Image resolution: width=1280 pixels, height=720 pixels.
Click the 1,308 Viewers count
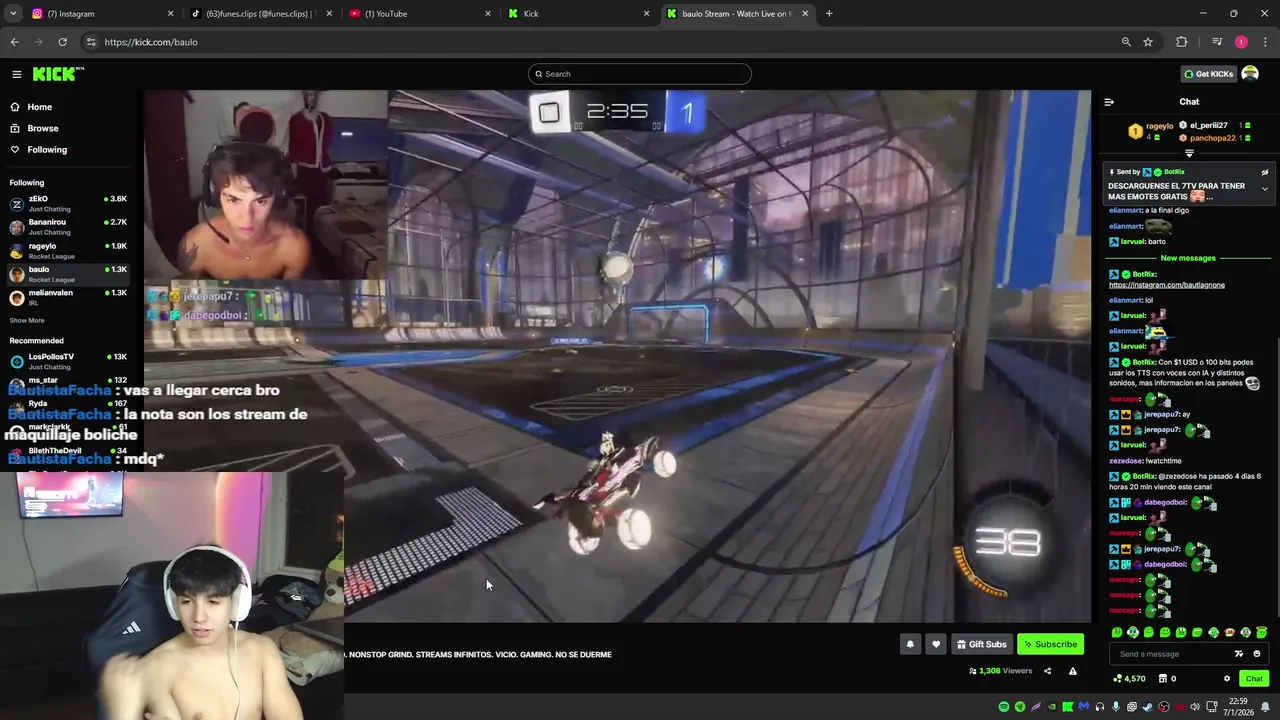pyautogui.click(x=1001, y=671)
